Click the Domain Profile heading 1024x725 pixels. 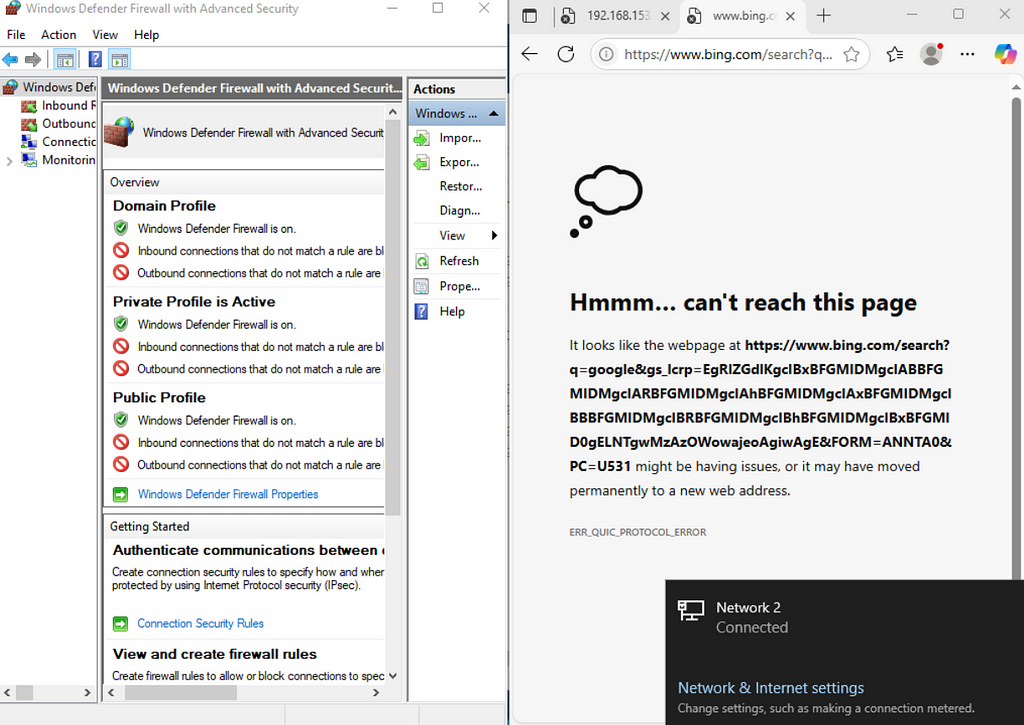(x=164, y=206)
